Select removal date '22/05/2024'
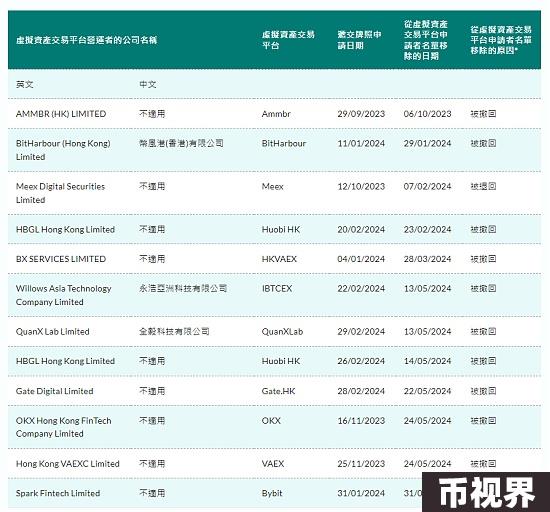Image resolution: width=550 pixels, height=512 pixels. coord(428,391)
